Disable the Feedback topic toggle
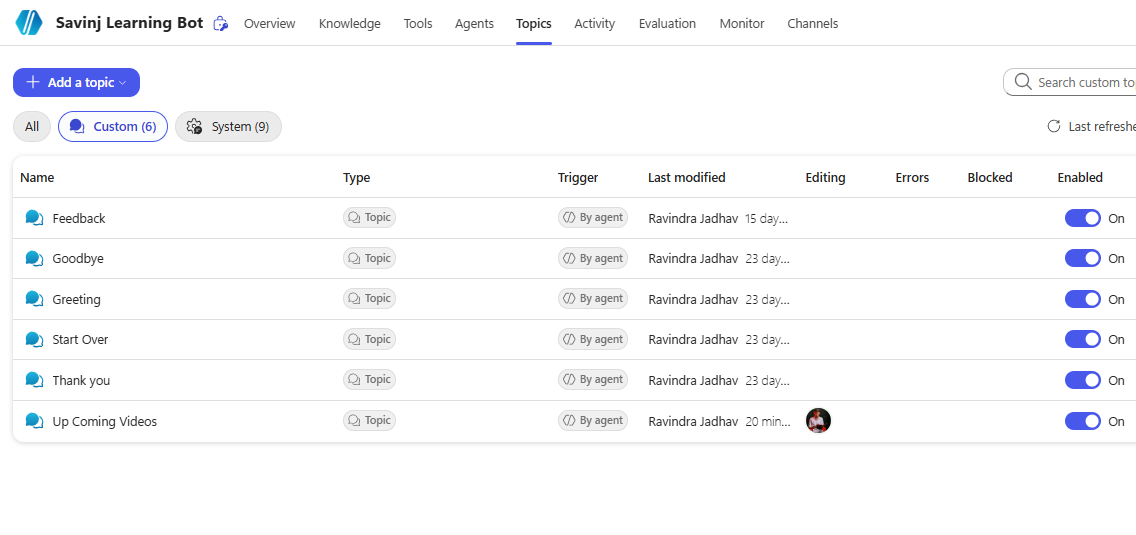This screenshot has height=535, width=1136. pyautogui.click(x=1082, y=218)
